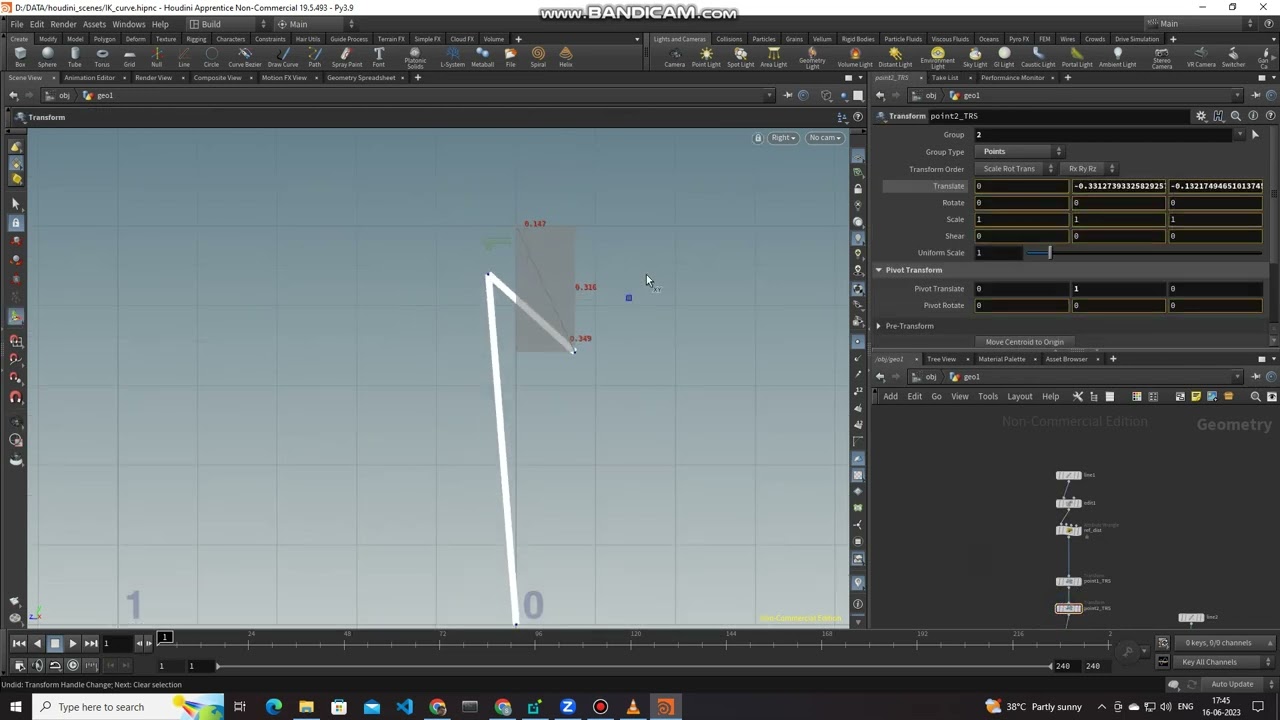This screenshot has height=720, width=1280.
Task: Create a Spiral curve
Action: click(538, 57)
